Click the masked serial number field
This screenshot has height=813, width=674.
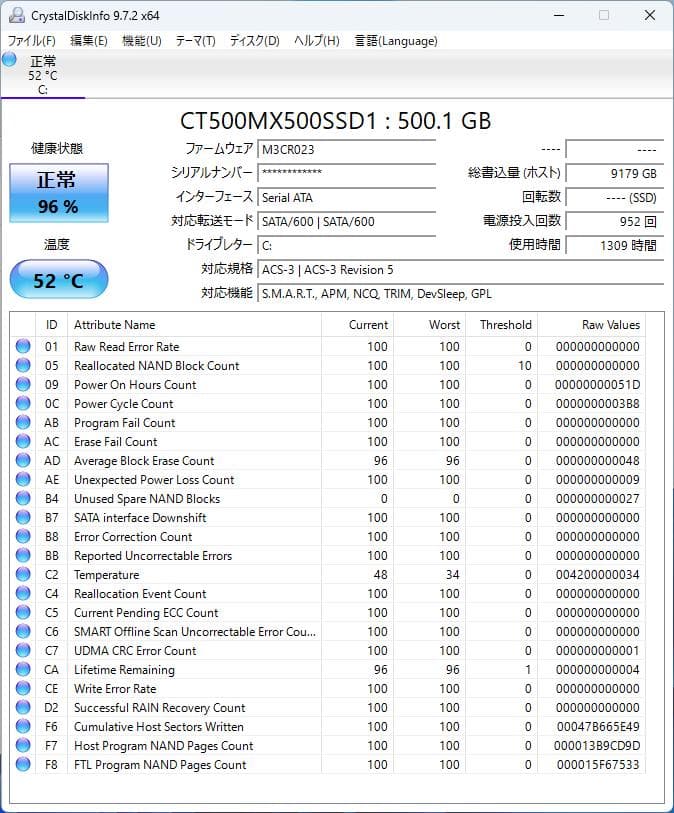point(346,173)
